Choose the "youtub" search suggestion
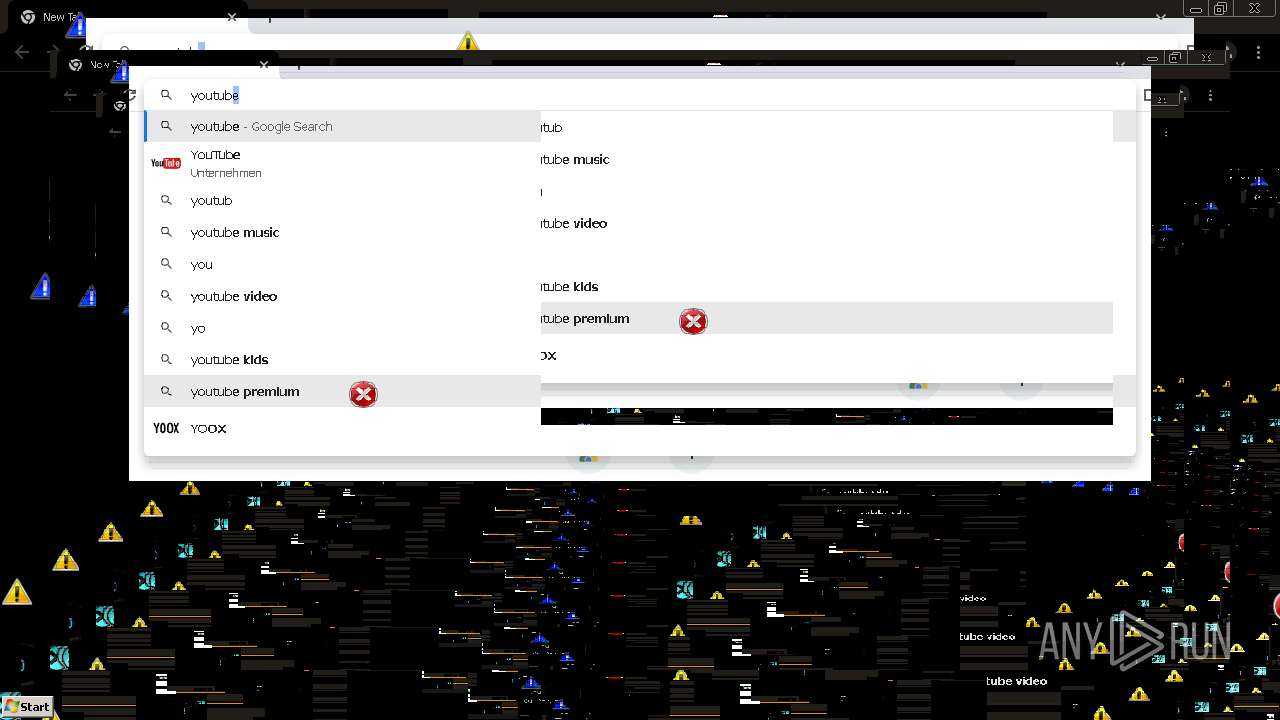Screen dimensions: 1280x720 coord(342,200)
